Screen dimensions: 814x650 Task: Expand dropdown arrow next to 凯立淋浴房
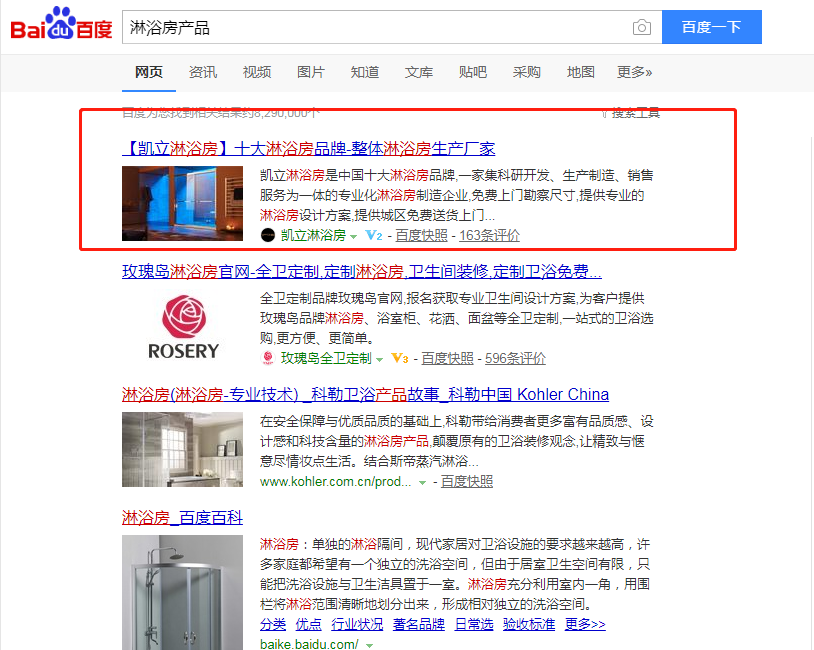pos(354,237)
